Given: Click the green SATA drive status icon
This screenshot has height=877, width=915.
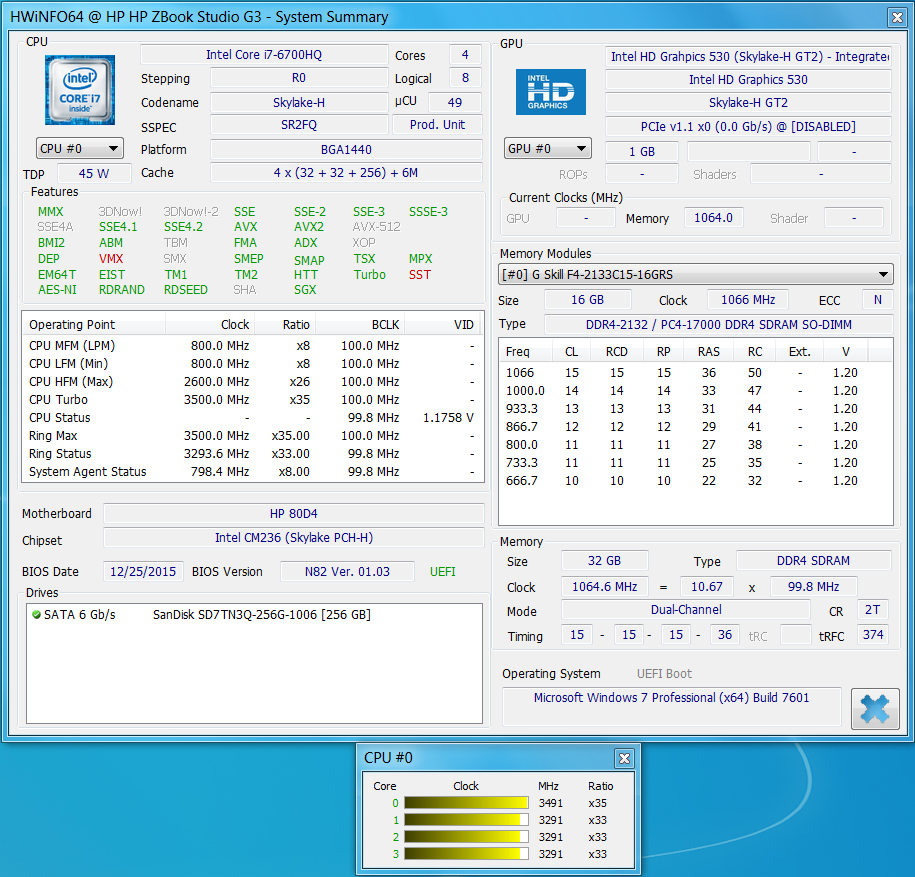Looking at the screenshot, I should (x=36, y=614).
